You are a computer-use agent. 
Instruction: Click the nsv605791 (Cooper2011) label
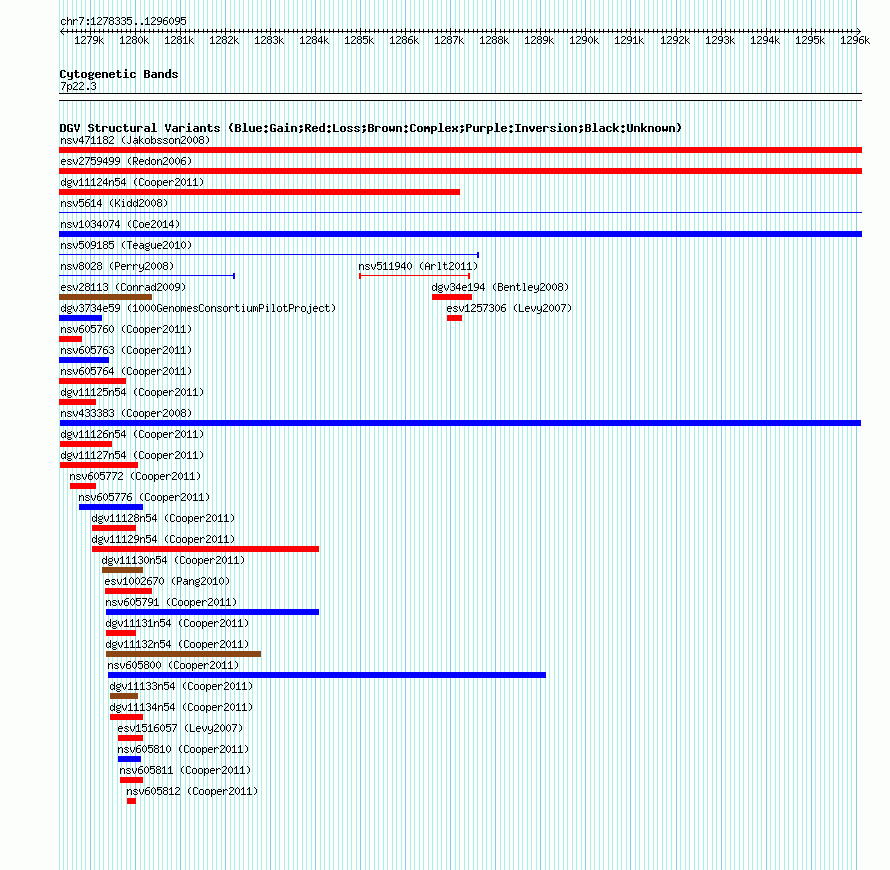click(x=171, y=602)
